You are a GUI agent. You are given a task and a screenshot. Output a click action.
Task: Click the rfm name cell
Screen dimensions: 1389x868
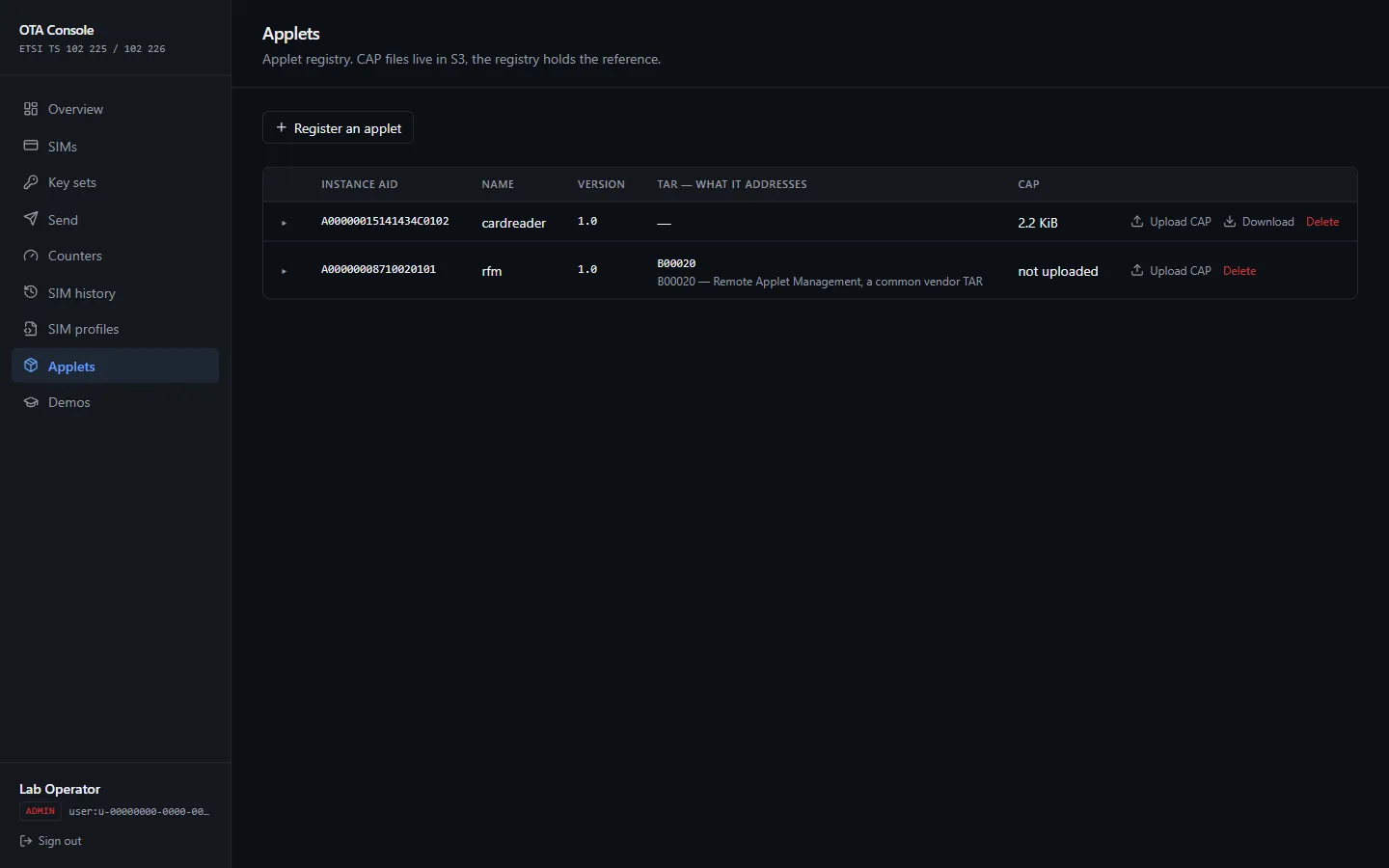click(492, 271)
